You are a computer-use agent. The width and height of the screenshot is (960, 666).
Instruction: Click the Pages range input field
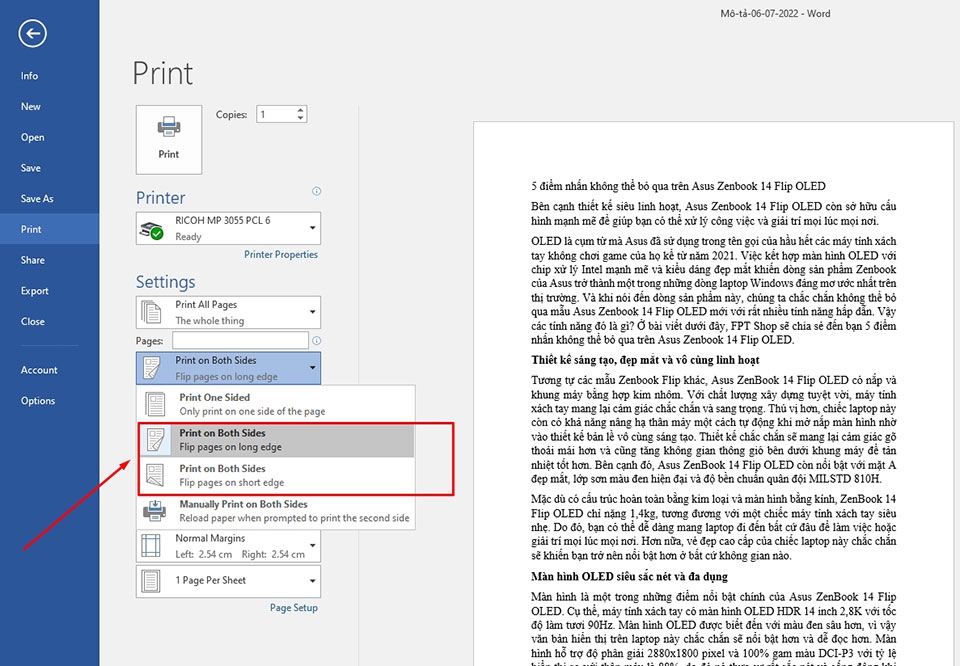click(241, 340)
